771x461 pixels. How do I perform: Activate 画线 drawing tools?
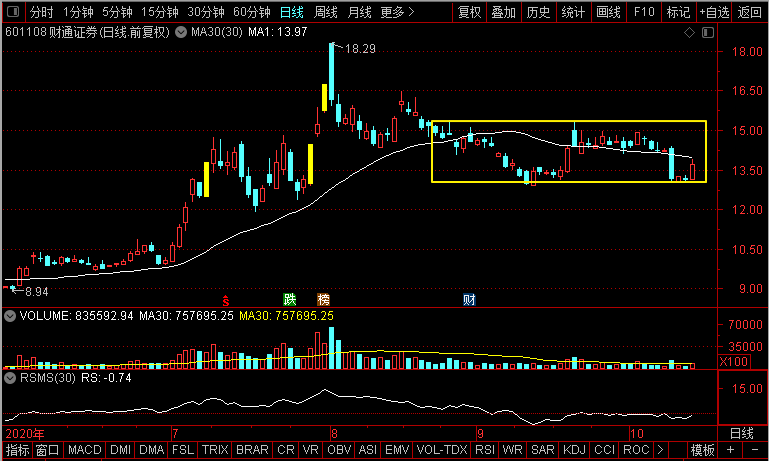608,12
